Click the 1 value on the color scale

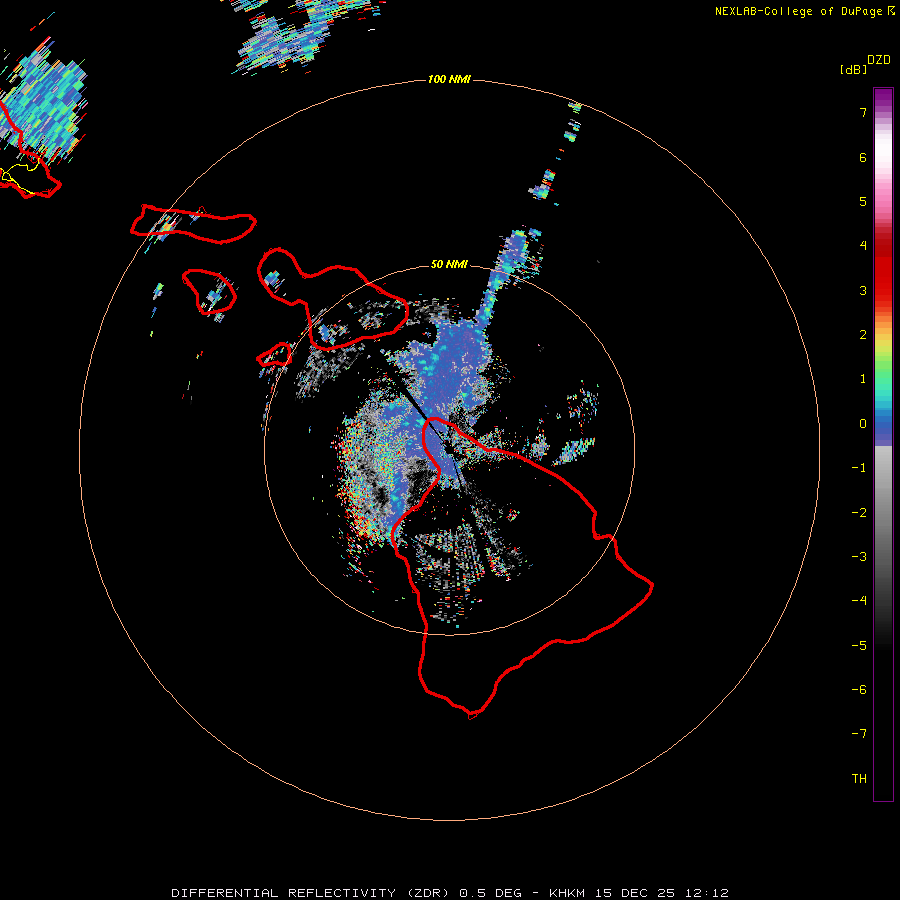pyautogui.click(x=863, y=379)
